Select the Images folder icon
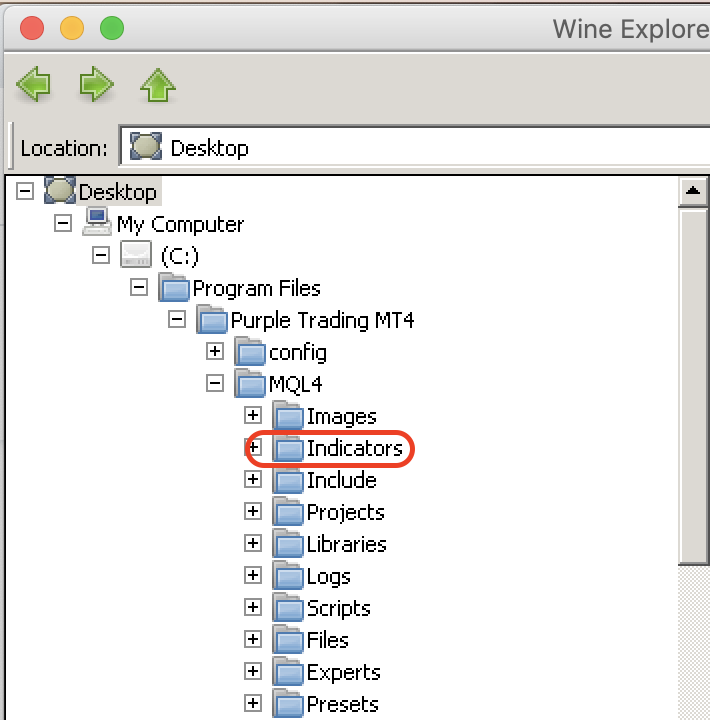Screen dimensions: 710x720 click(288, 415)
